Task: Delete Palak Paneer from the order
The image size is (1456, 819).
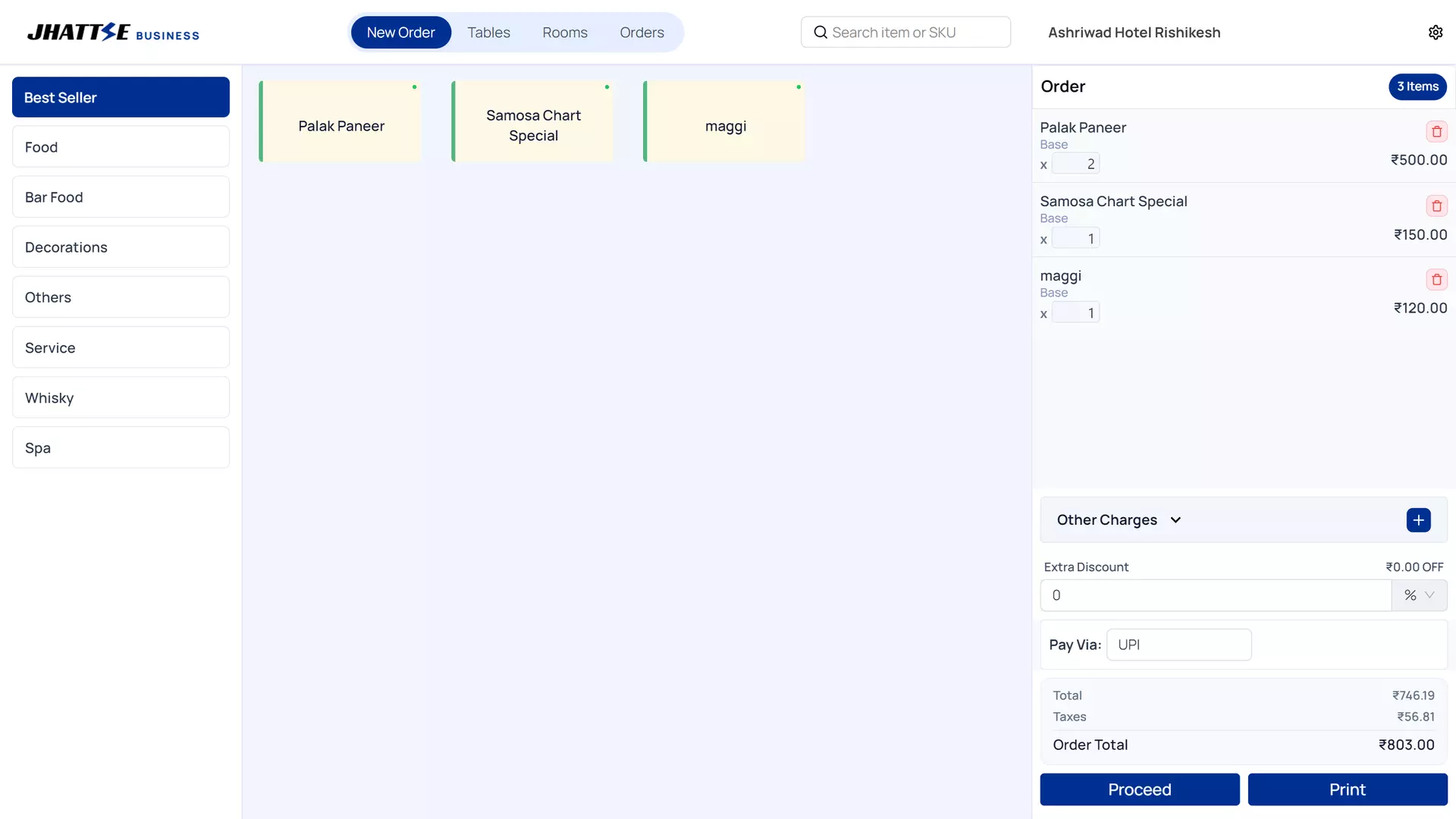Action: pos(1436,132)
